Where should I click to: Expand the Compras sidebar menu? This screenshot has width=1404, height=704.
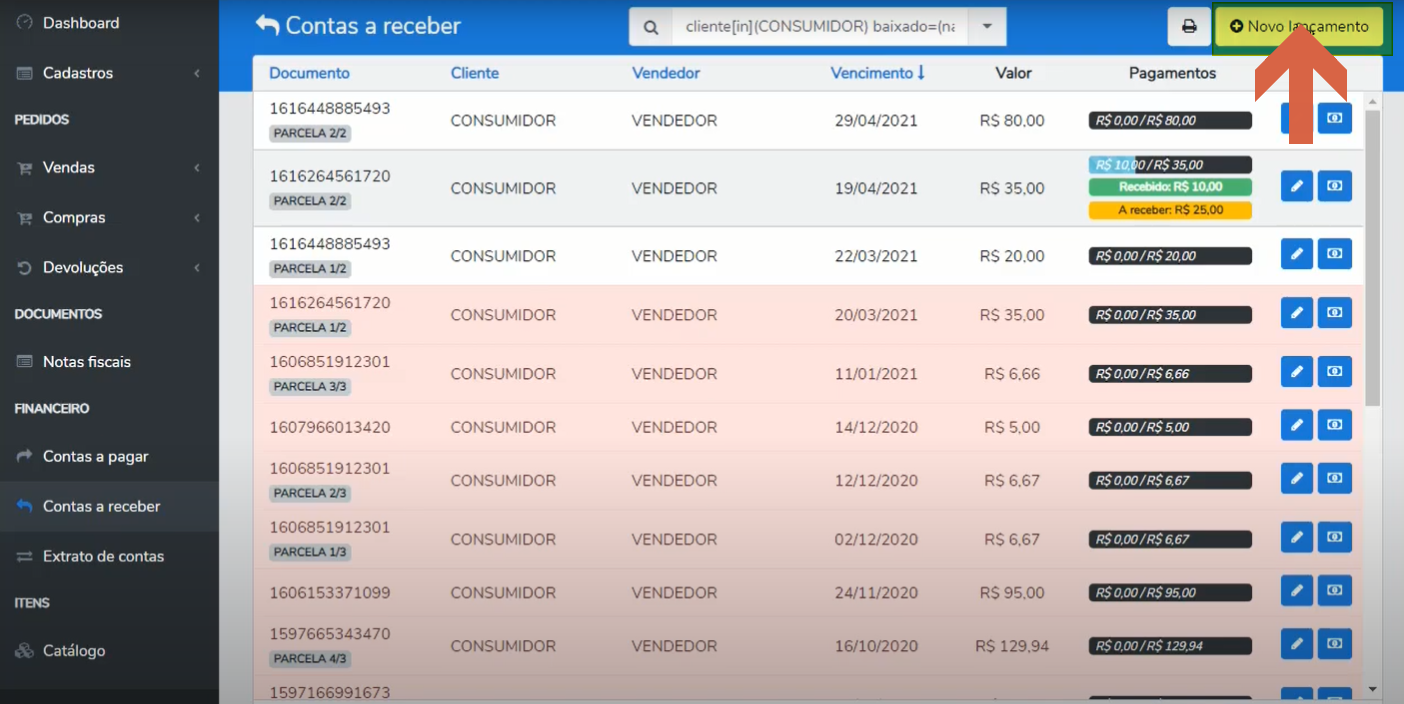109,217
